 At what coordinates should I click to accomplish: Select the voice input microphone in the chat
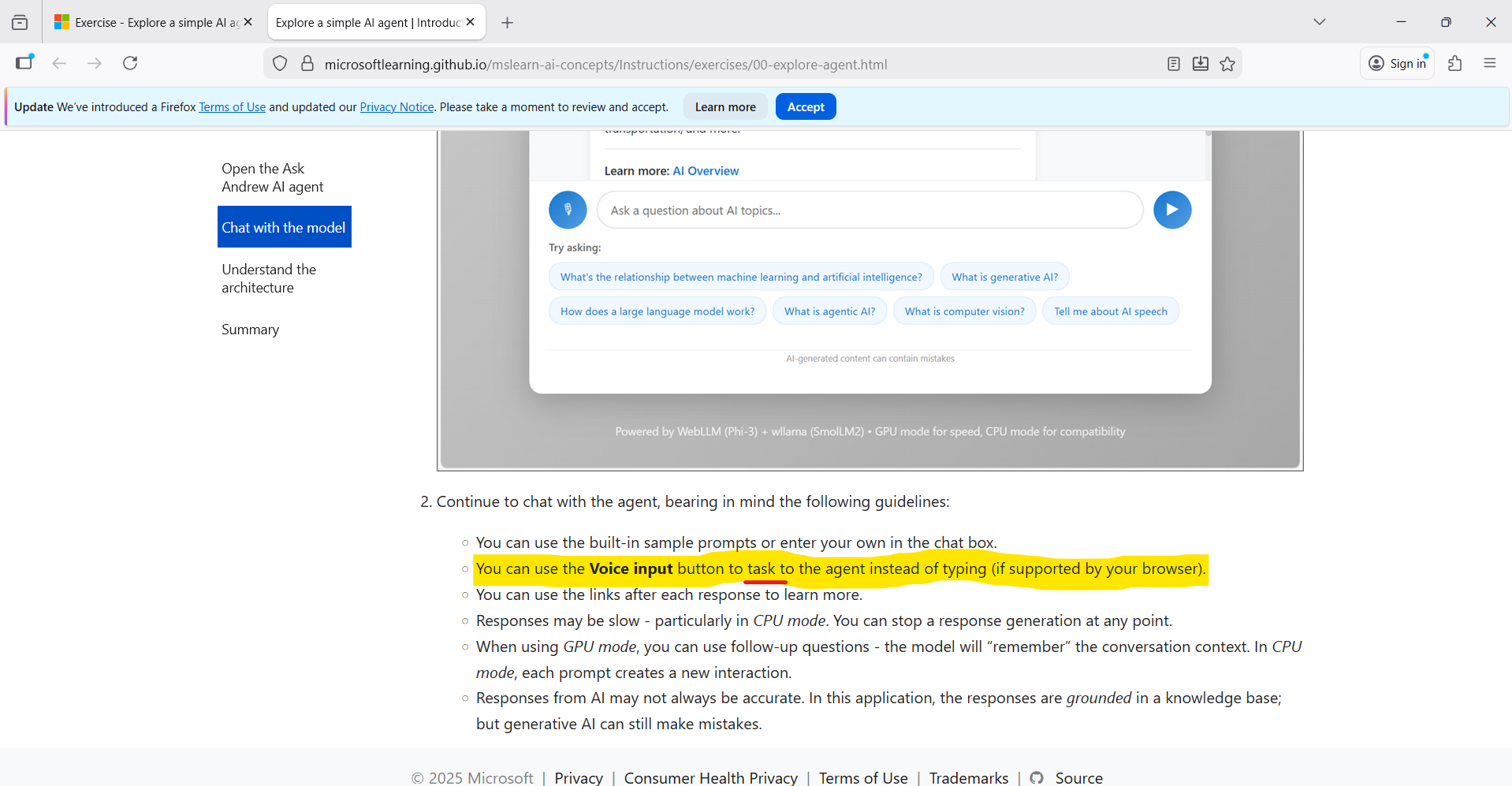tap(568, 210)
